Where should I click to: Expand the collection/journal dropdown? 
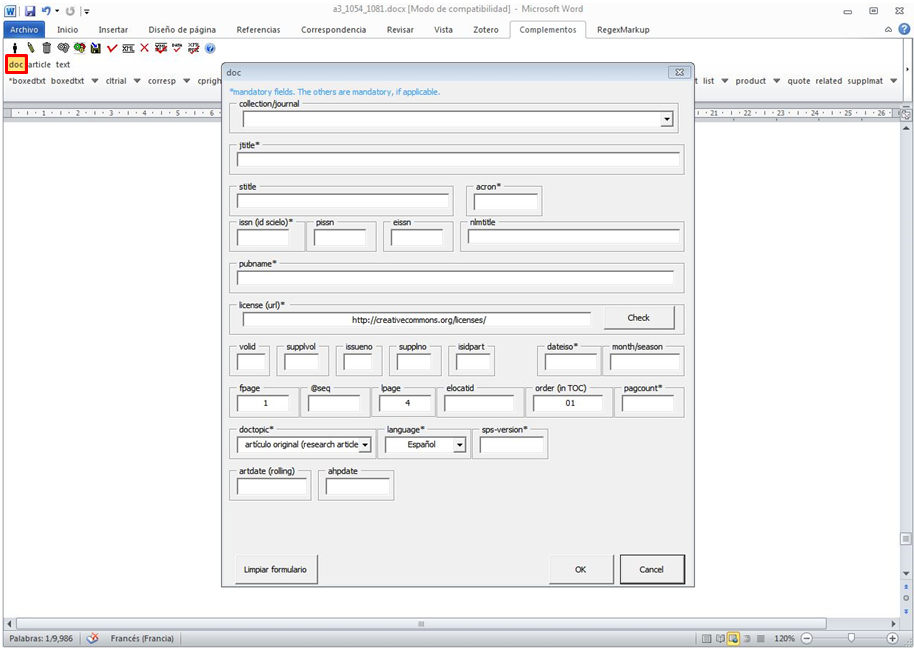click(666, 120)
